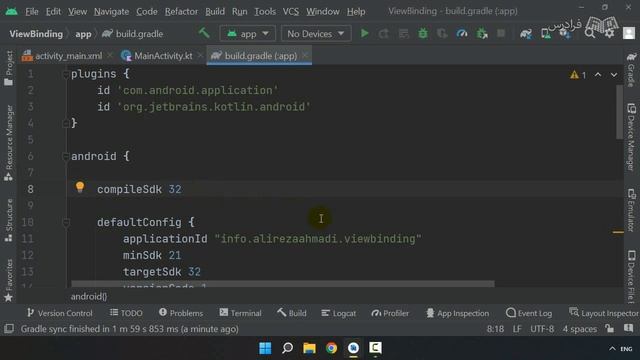Click the Apply Changes and Restart Activity icon
The image size is (640, 360).
pyautogui.click(x=384, y=33)
